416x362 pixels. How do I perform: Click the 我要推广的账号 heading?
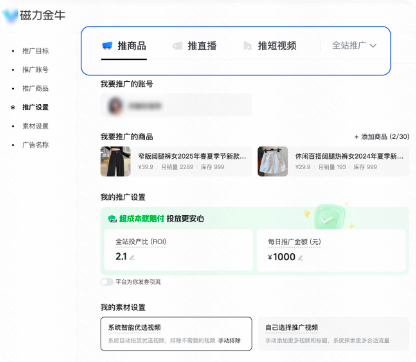click(127, 84)
